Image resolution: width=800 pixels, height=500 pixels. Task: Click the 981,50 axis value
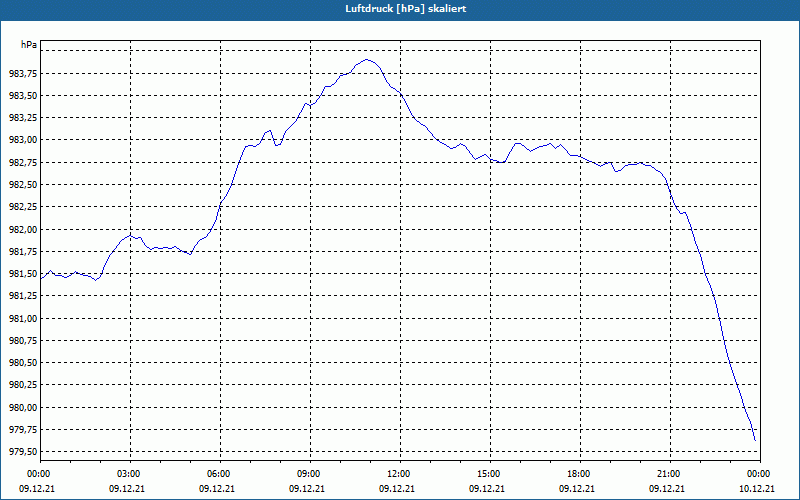23,274
